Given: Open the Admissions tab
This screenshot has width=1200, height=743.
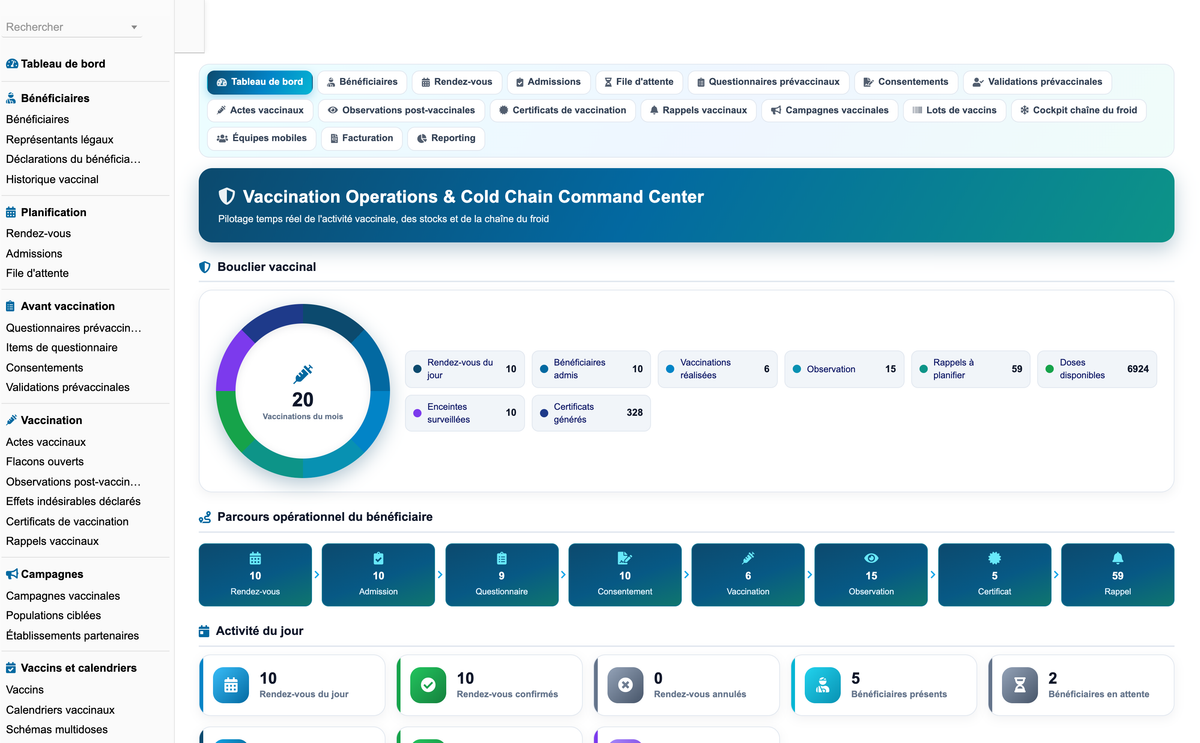Looking at the screenshot, I should (x=548, y=82).
